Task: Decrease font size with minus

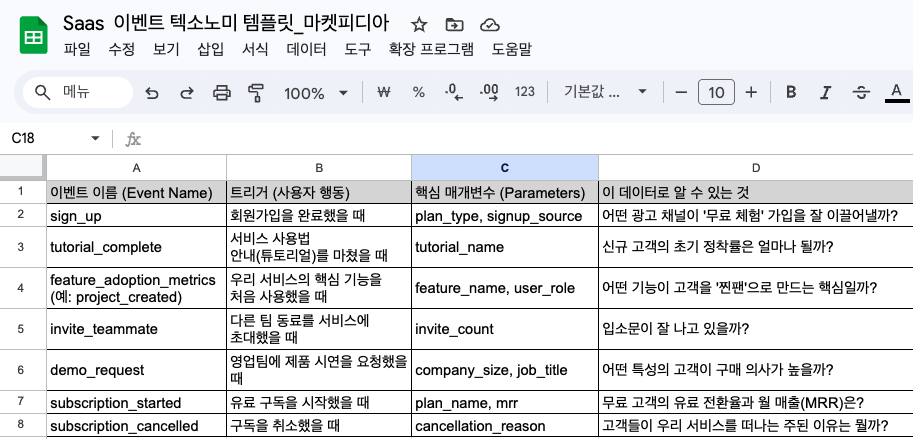Action: click(681, 92)
